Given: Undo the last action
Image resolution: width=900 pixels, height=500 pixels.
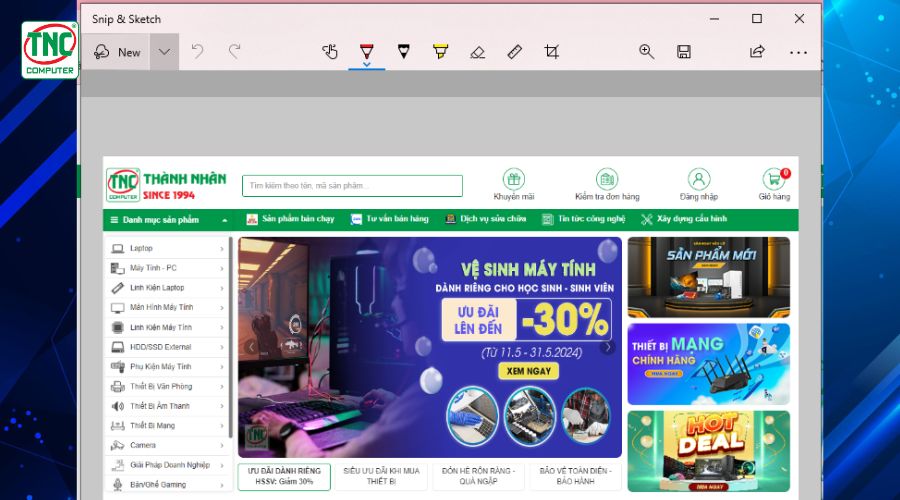Looking at the screenshot, I should tap(197, 52).
